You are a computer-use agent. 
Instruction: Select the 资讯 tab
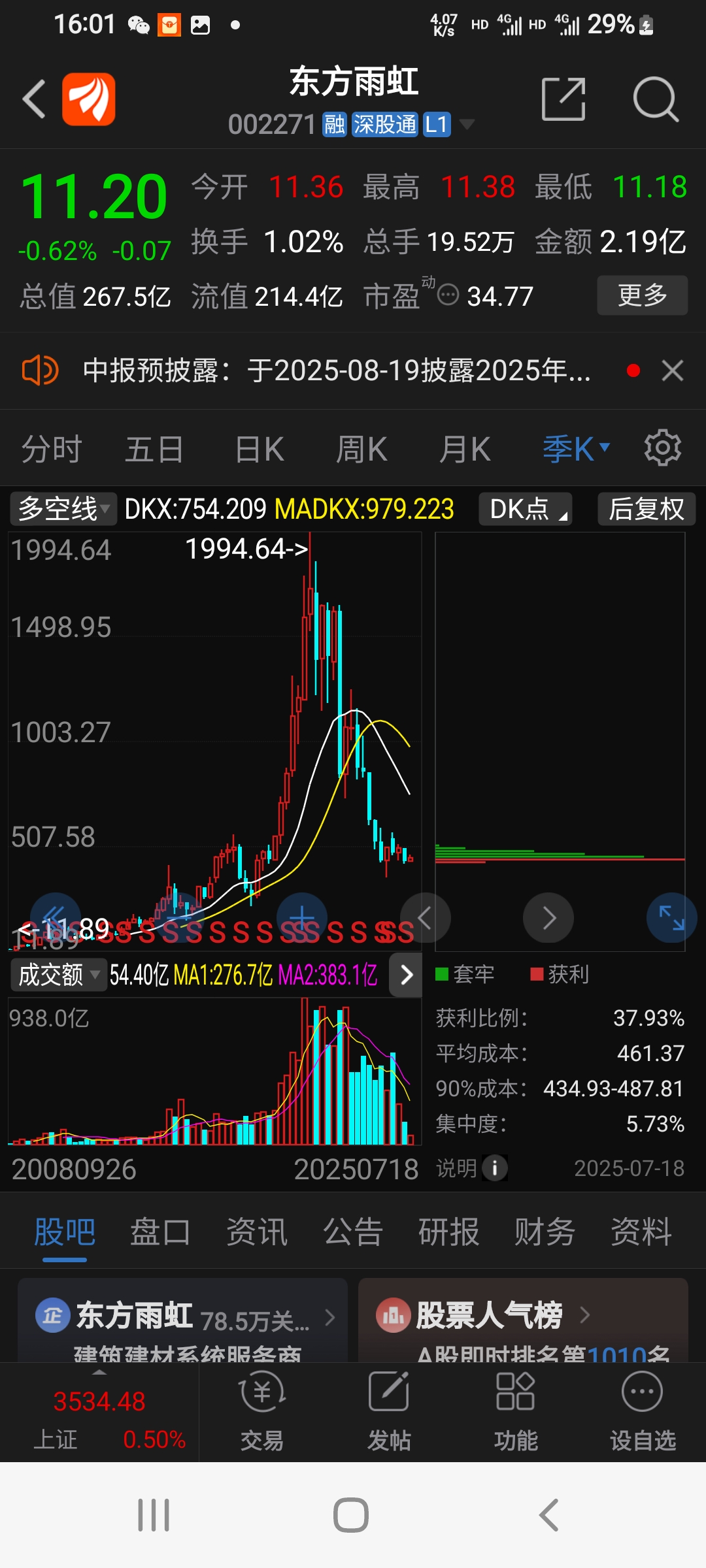click(x=257, y=1232)
